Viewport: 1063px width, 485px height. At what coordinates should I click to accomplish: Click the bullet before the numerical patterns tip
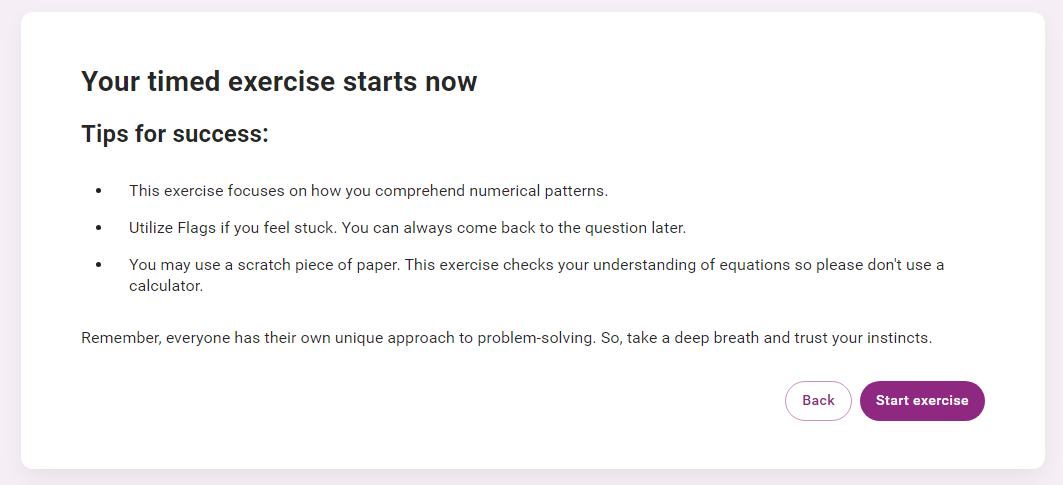pos(98,190)
